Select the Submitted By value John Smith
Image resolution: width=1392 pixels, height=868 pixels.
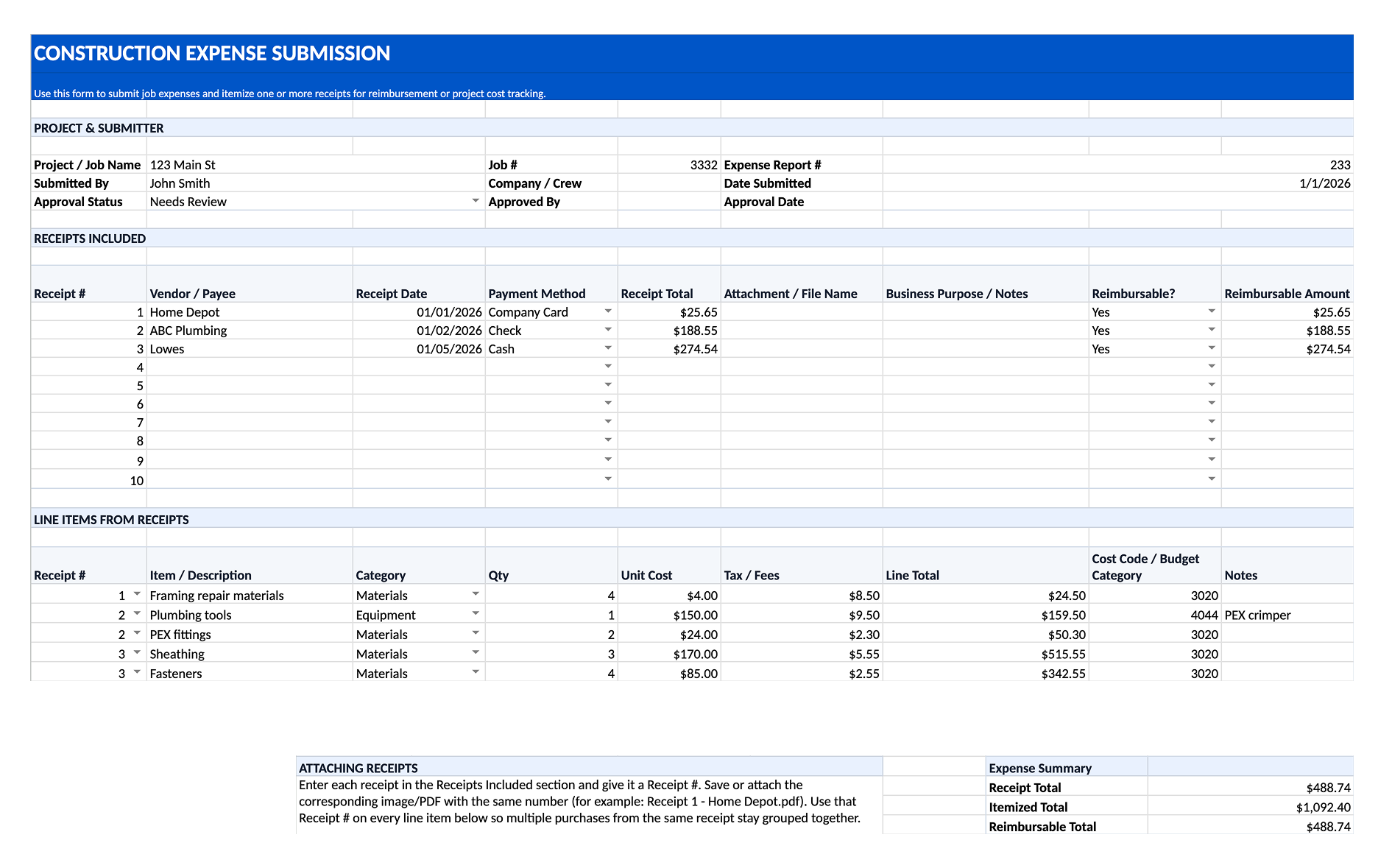316,183
